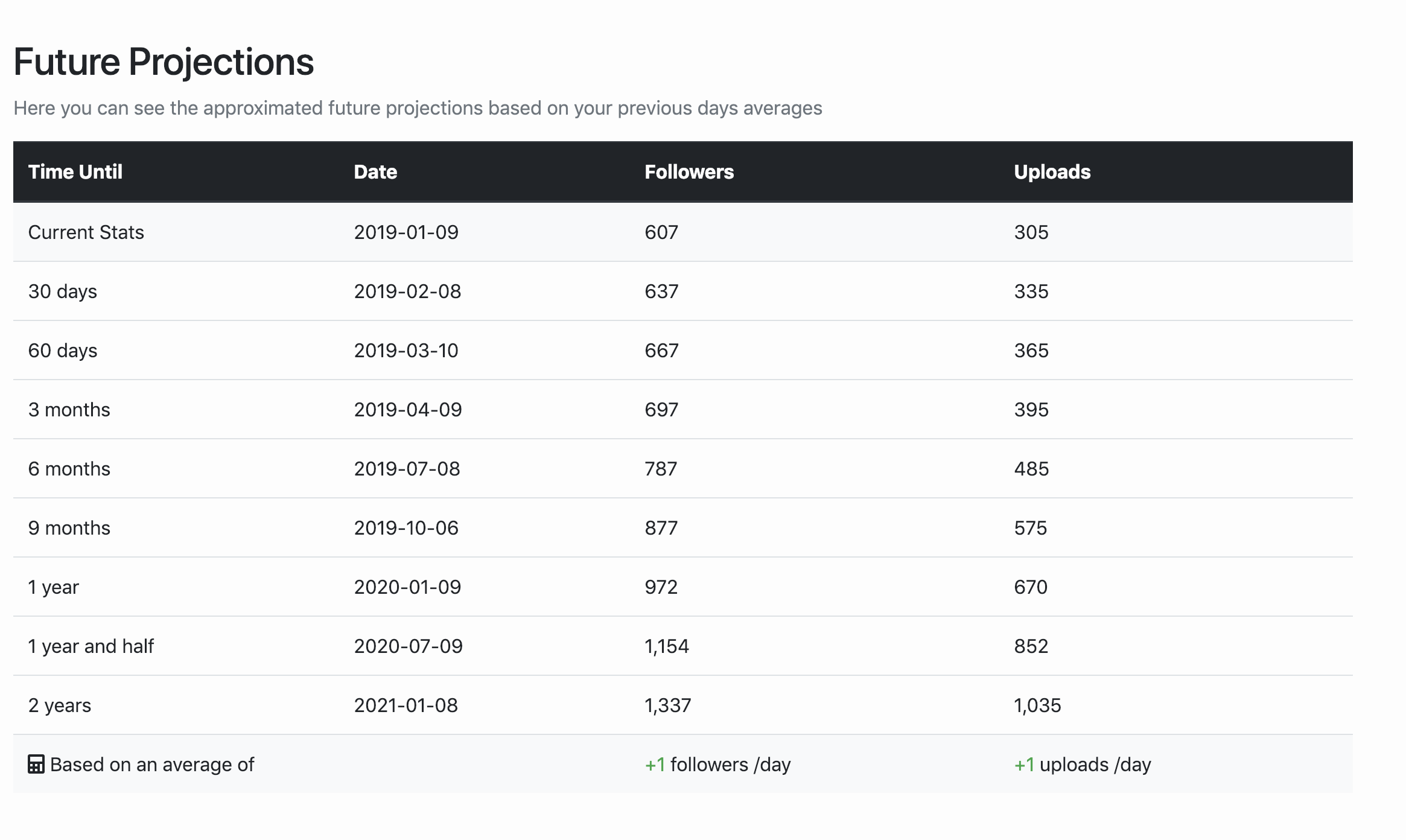
Task: Click the Future Projections heading
Action: (x=164, y=62)
